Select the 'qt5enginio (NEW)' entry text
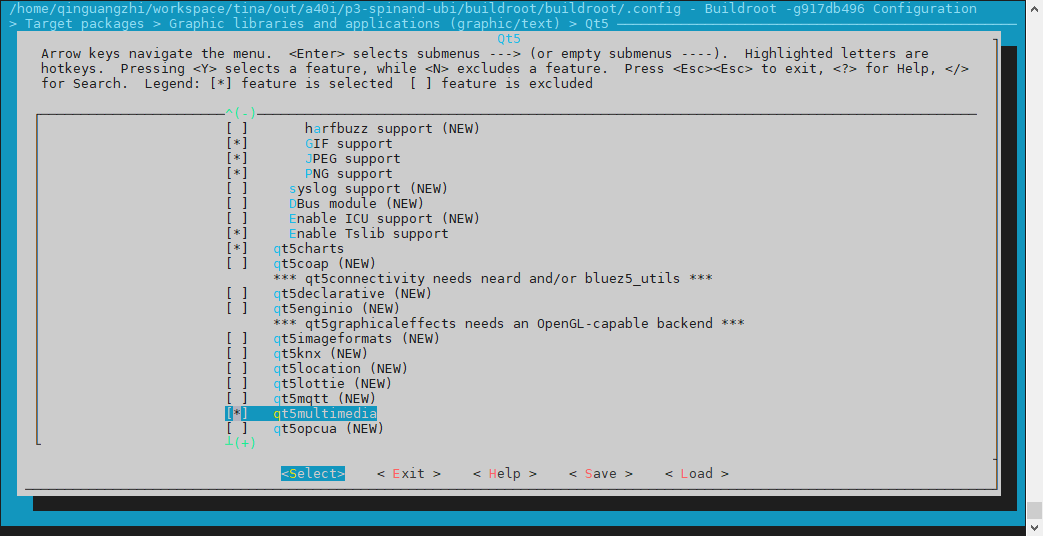 [x=337, y=309]
